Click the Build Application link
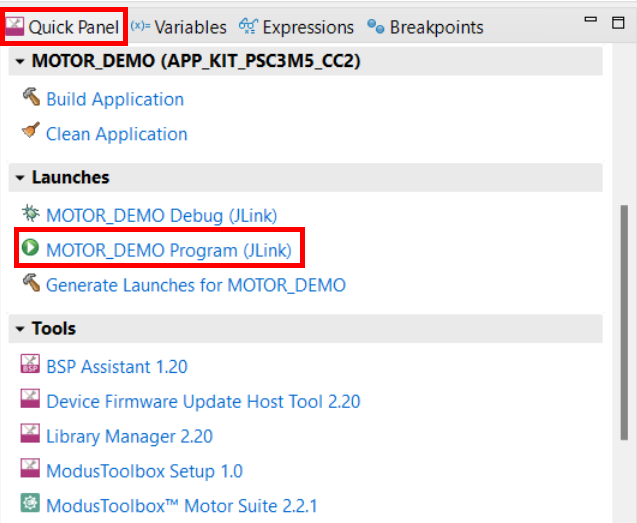Viewport: 637px width, 523px height. pos(115,99)
